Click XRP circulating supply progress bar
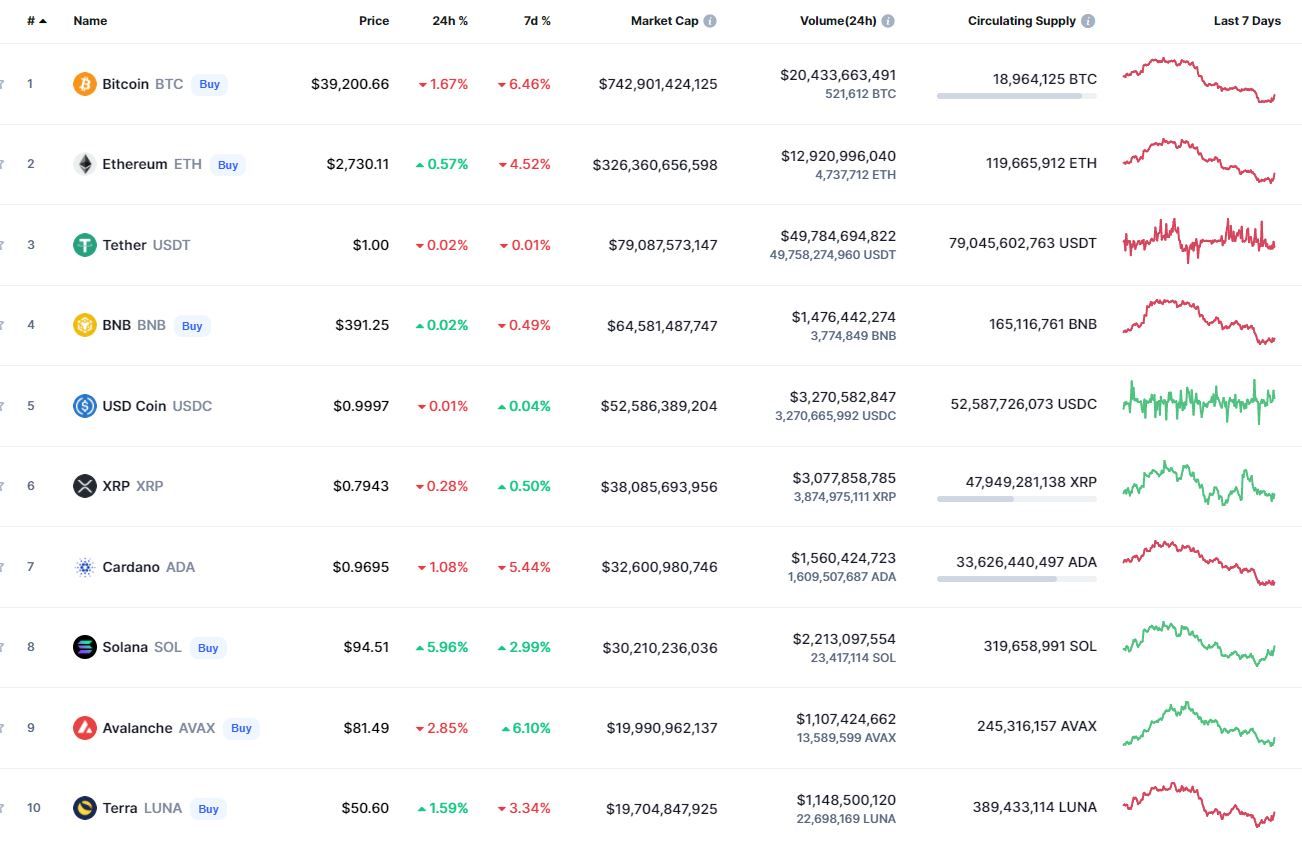The image size is (1302, 844). [1017, 499]
